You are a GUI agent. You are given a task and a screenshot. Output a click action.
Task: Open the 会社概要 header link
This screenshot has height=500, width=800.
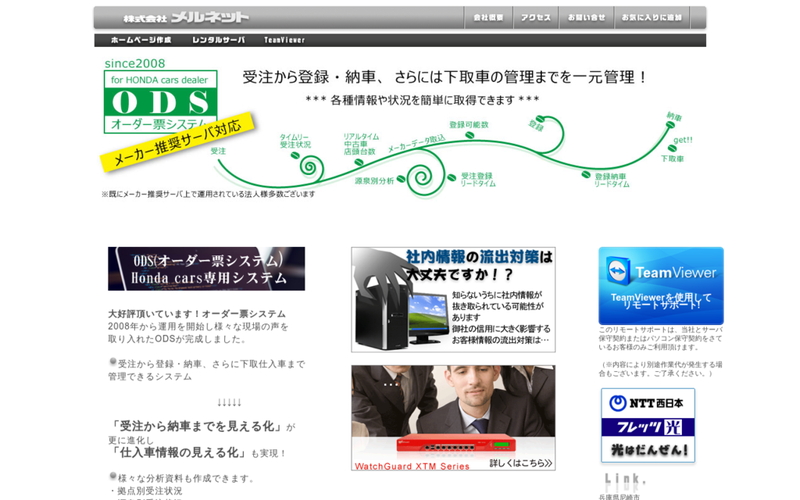[x=488, y=18]
